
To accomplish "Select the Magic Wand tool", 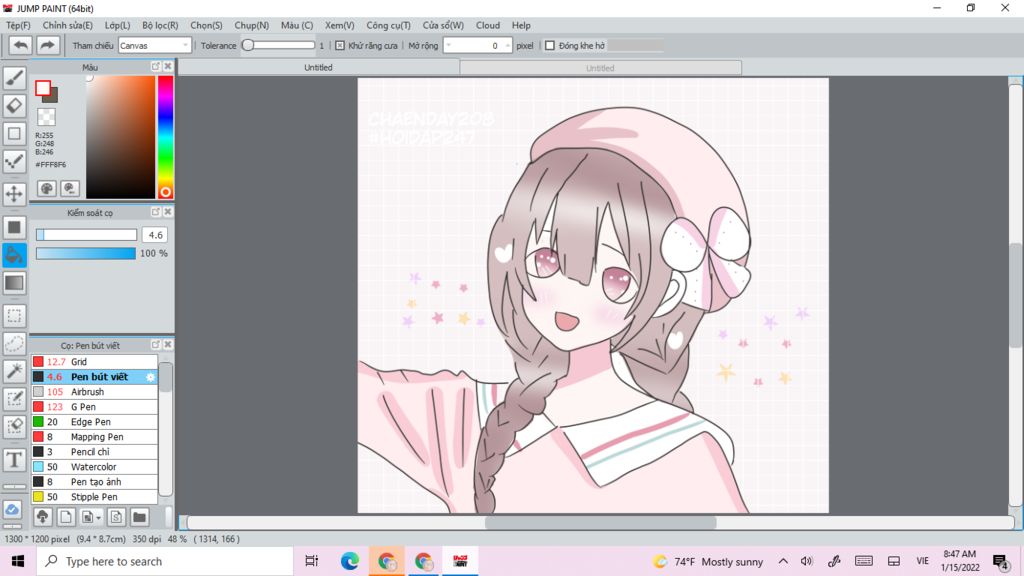I will point(14,371).
